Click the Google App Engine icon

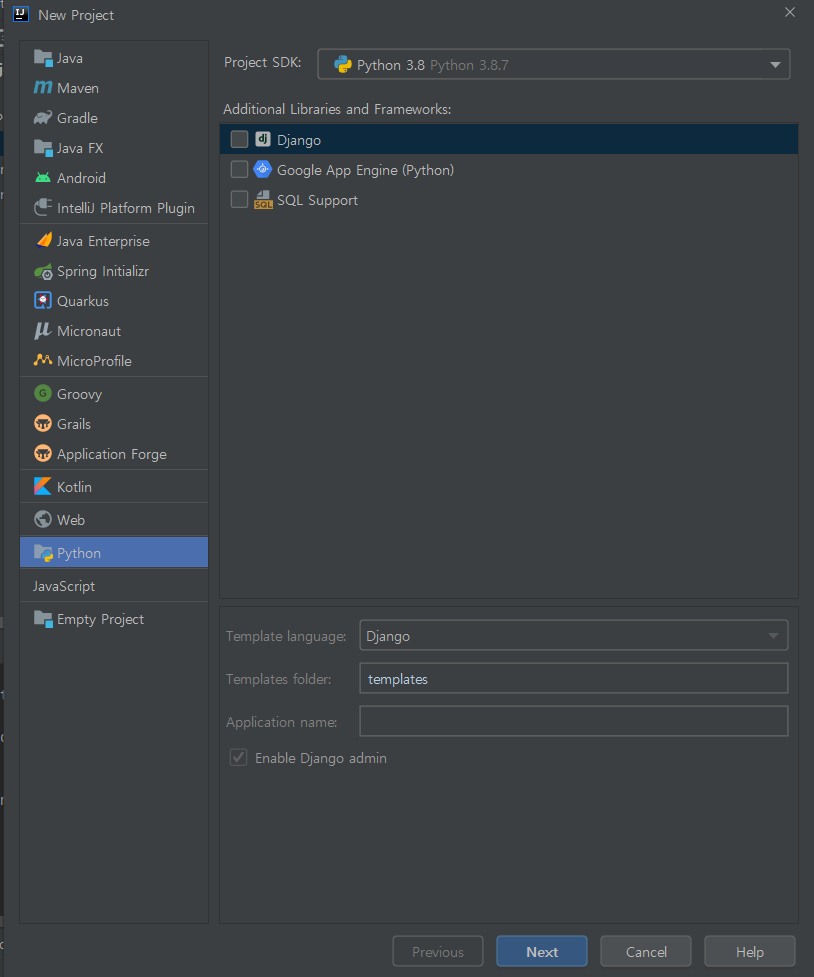[x=263, y=169]
